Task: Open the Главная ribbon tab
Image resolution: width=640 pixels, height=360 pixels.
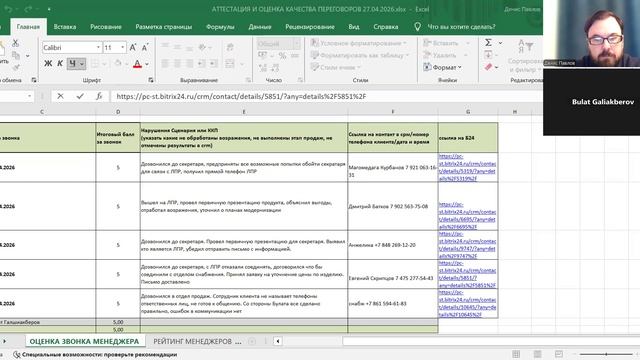Action: [x=28, y=27]
